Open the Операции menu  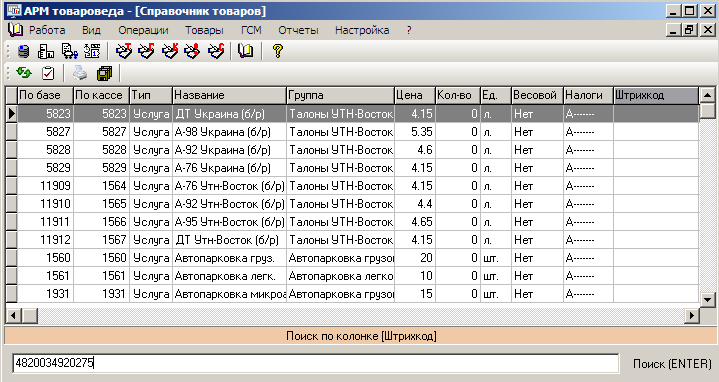143,30
